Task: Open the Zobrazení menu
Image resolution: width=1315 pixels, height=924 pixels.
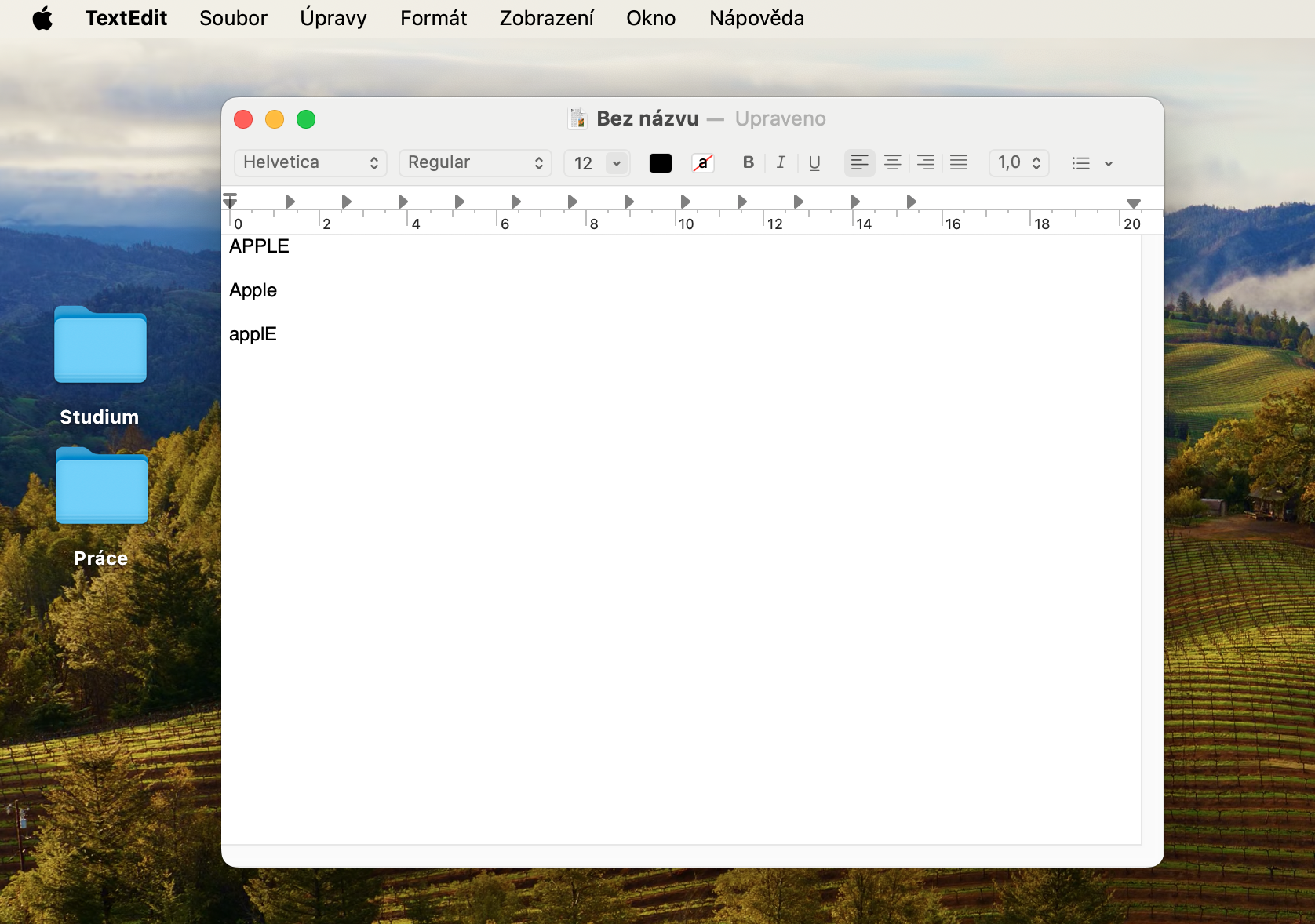Action: point(547,18)
